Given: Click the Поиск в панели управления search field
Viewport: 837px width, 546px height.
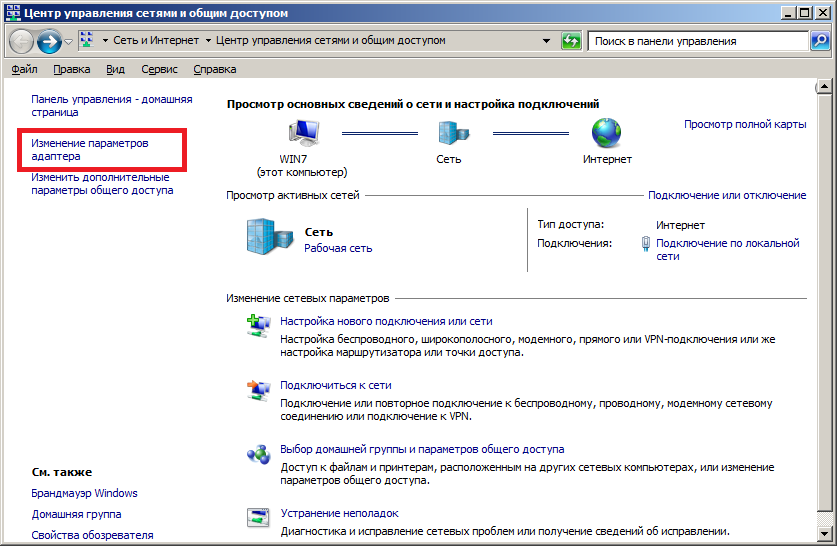Looking at the screenshot, I should pyautogui.click(x=697, y=42).
